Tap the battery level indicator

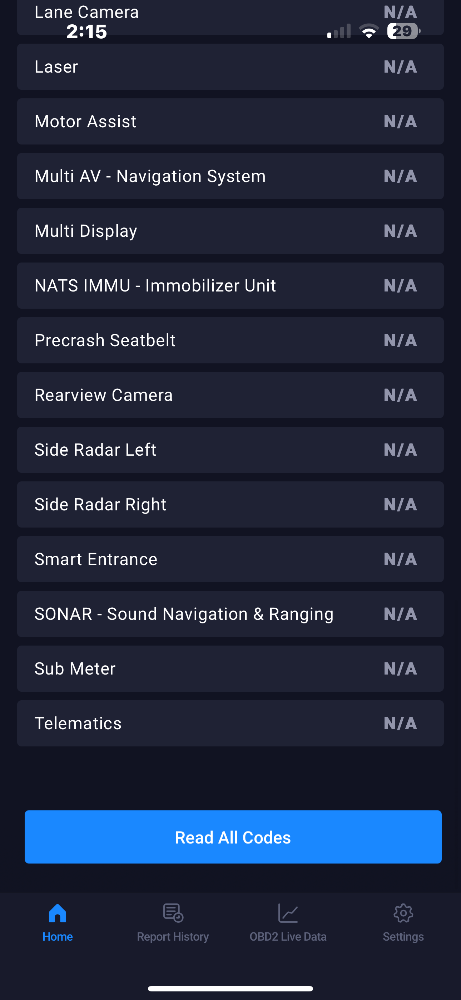(404, 31)
